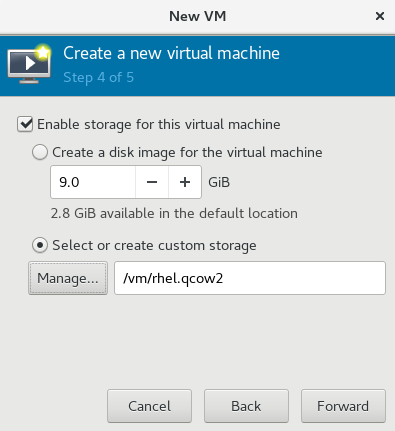Screen dimensions: 395x431
Task: Click Forward to proceed to step 5
Action: click(343, 406)
